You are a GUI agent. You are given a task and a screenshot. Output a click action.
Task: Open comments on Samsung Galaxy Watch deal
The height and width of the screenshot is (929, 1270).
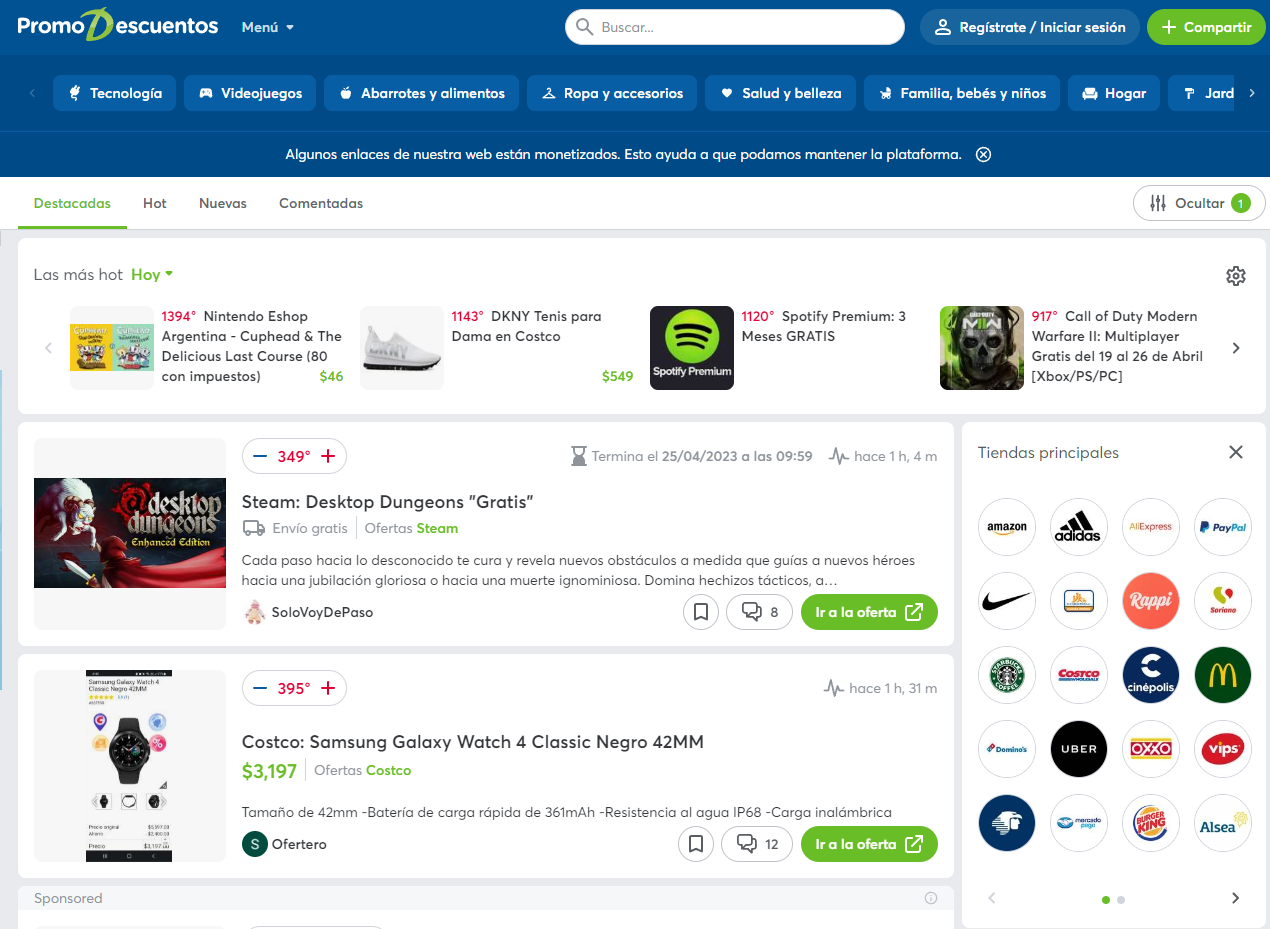(x=758, y=844)
